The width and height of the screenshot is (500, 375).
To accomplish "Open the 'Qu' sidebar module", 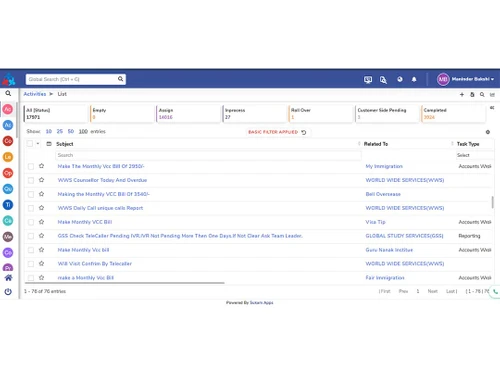I will pos(8,189).
